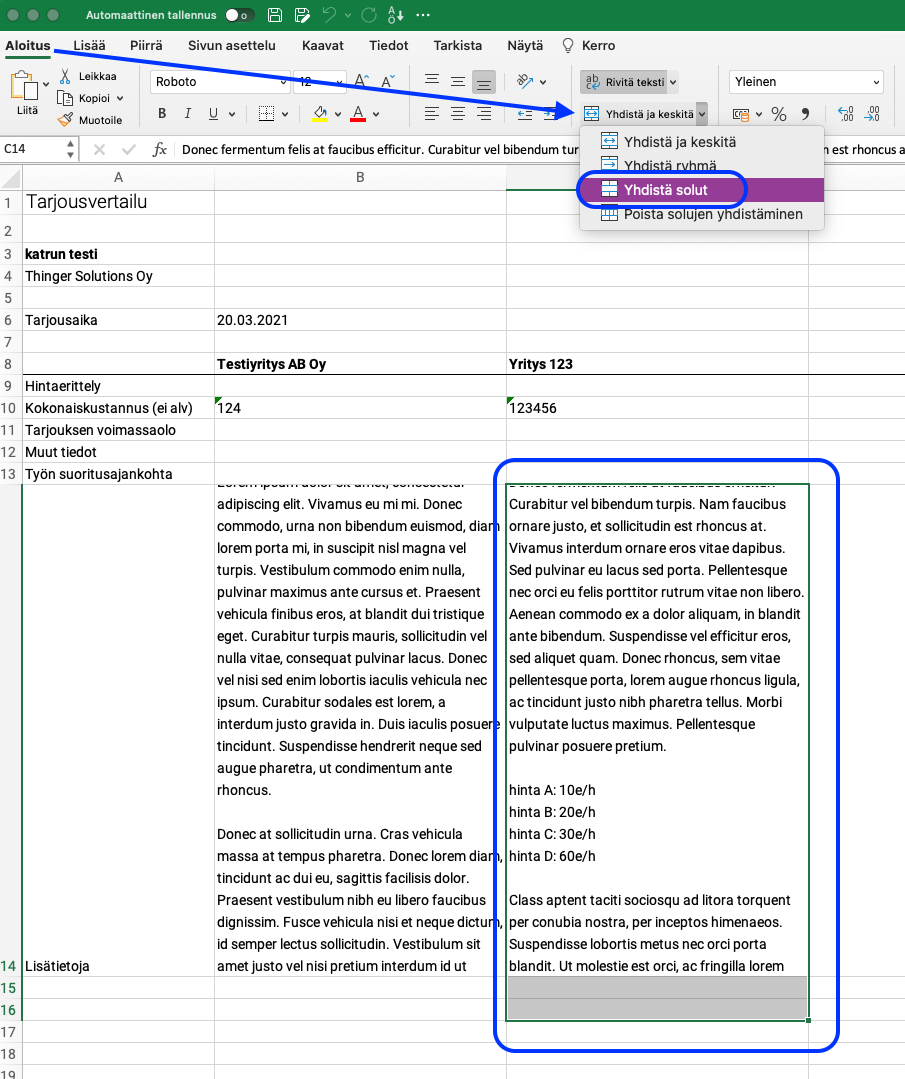
Task: Toggle center horizontal text alignment
Action: [458, 114]
